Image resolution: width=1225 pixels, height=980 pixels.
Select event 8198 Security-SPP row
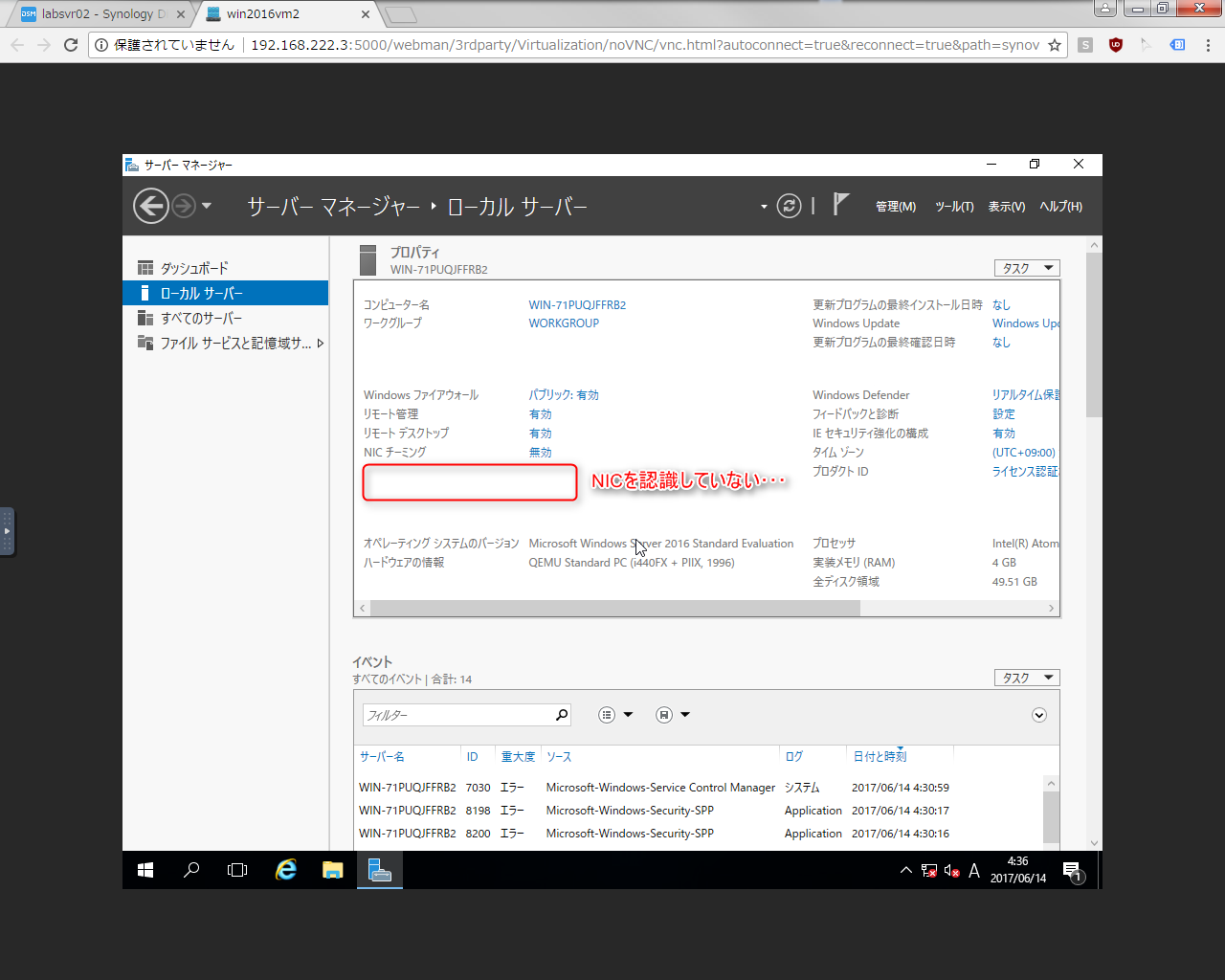pos(699,811)
